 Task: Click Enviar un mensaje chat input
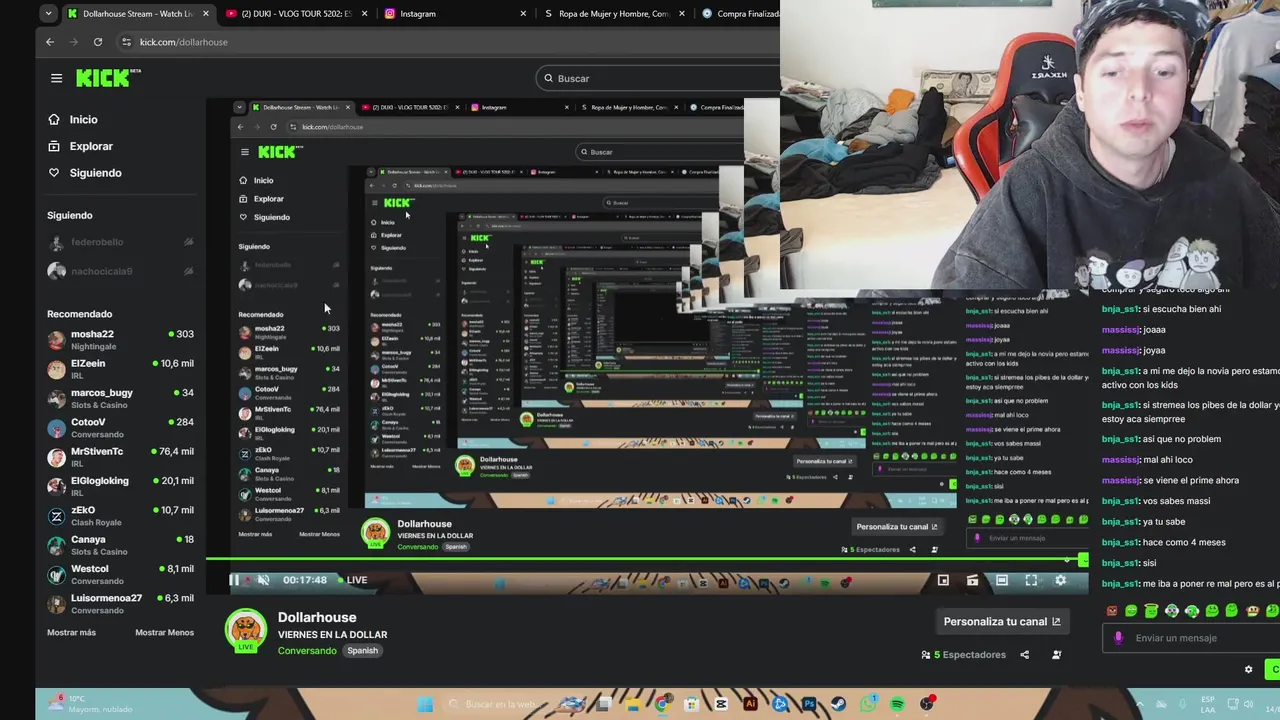(x=1192, y=638)
